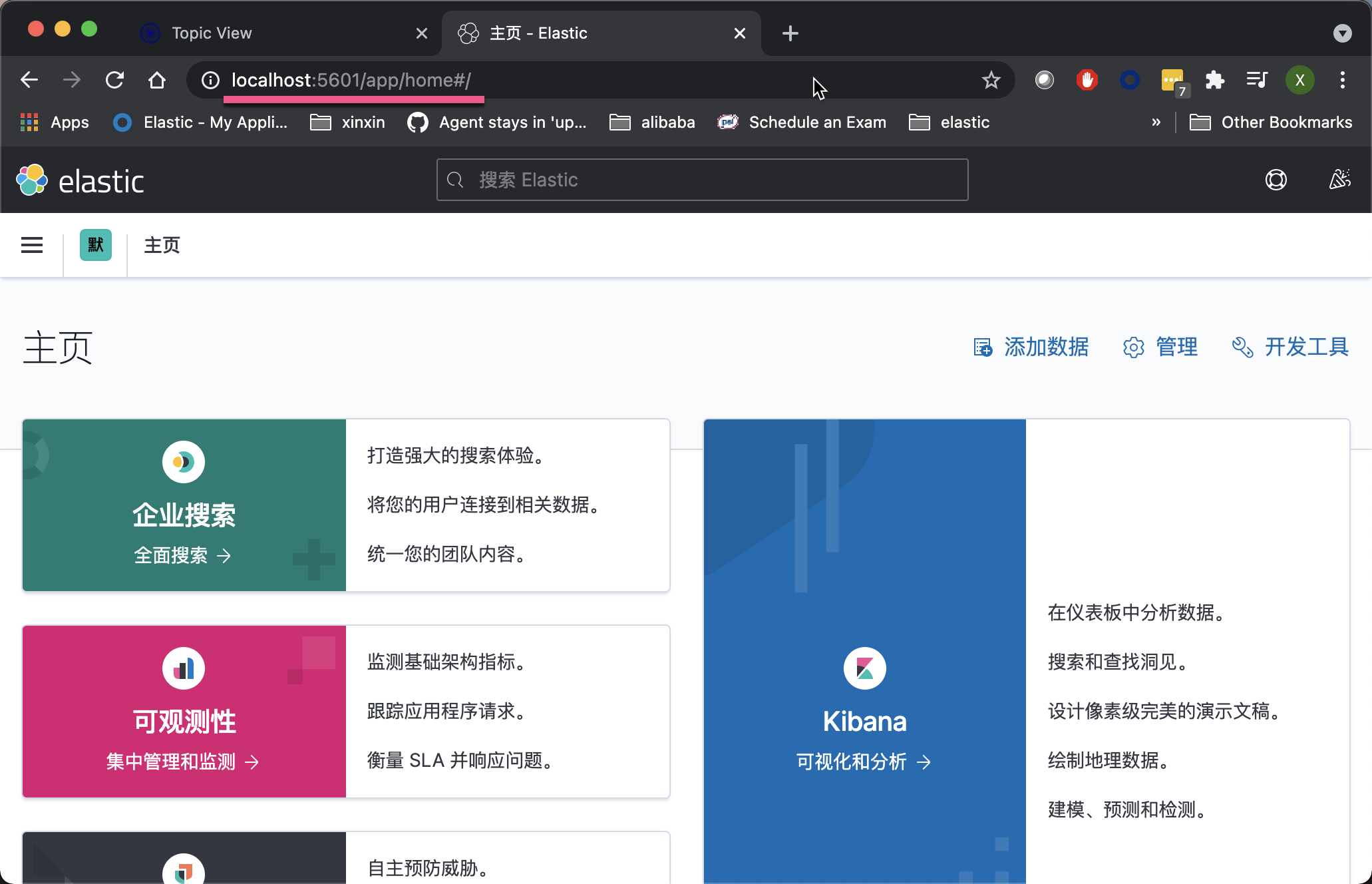Open Chrome three-dot menu
The height and width of the screenshot is (884, 1372).
point(1342,81)
